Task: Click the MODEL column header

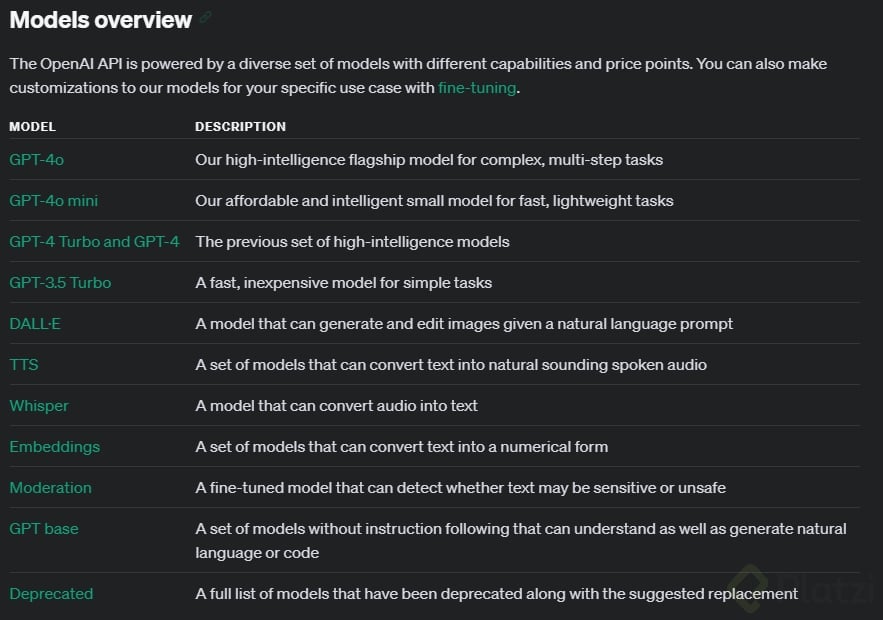Action: coord(33,127)
